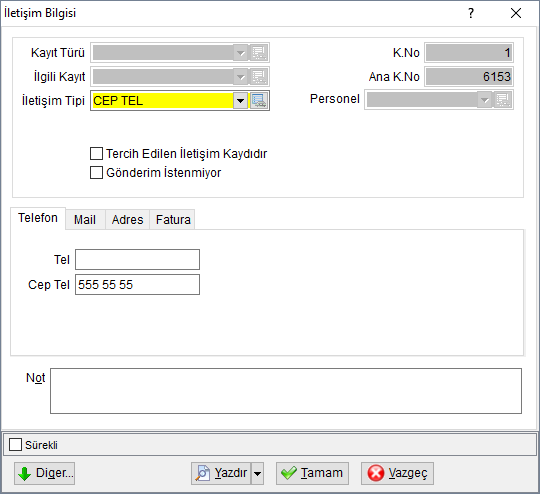Expand the İletişim Tipi dropdown arrow
Viewport: 540px width, 494px height.
click(x=240, y=101)
